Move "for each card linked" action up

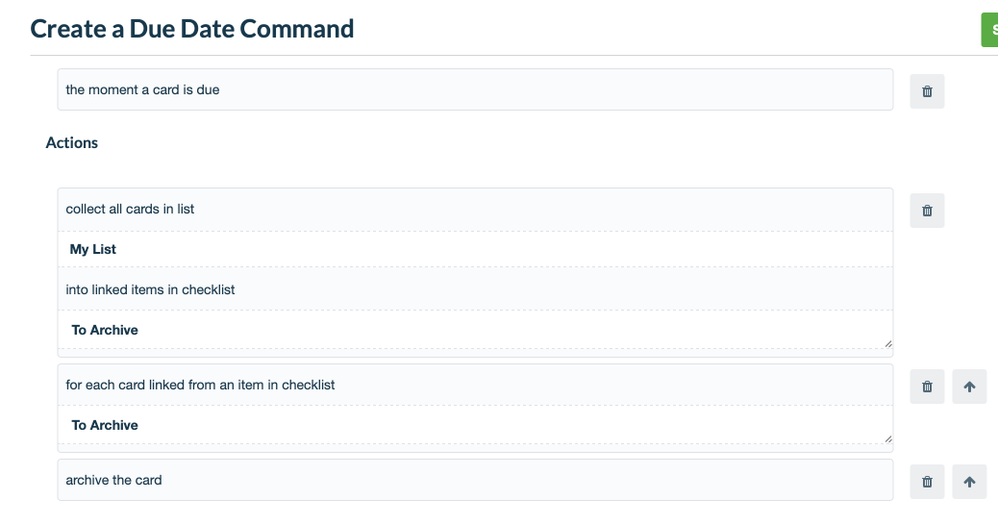(969, 386)
